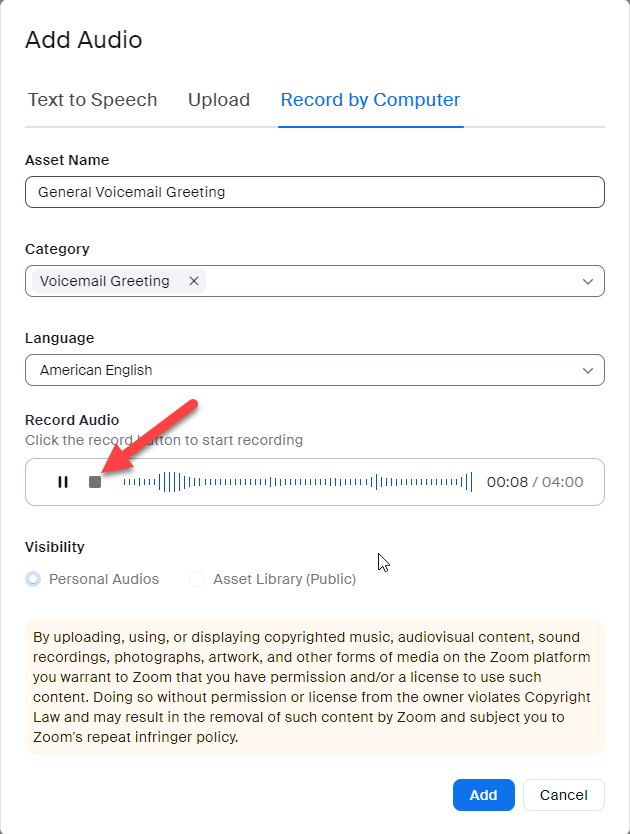This screenshot has height=834, width=630.
Task: Pause the audio recording
Action: coord(63,482)
